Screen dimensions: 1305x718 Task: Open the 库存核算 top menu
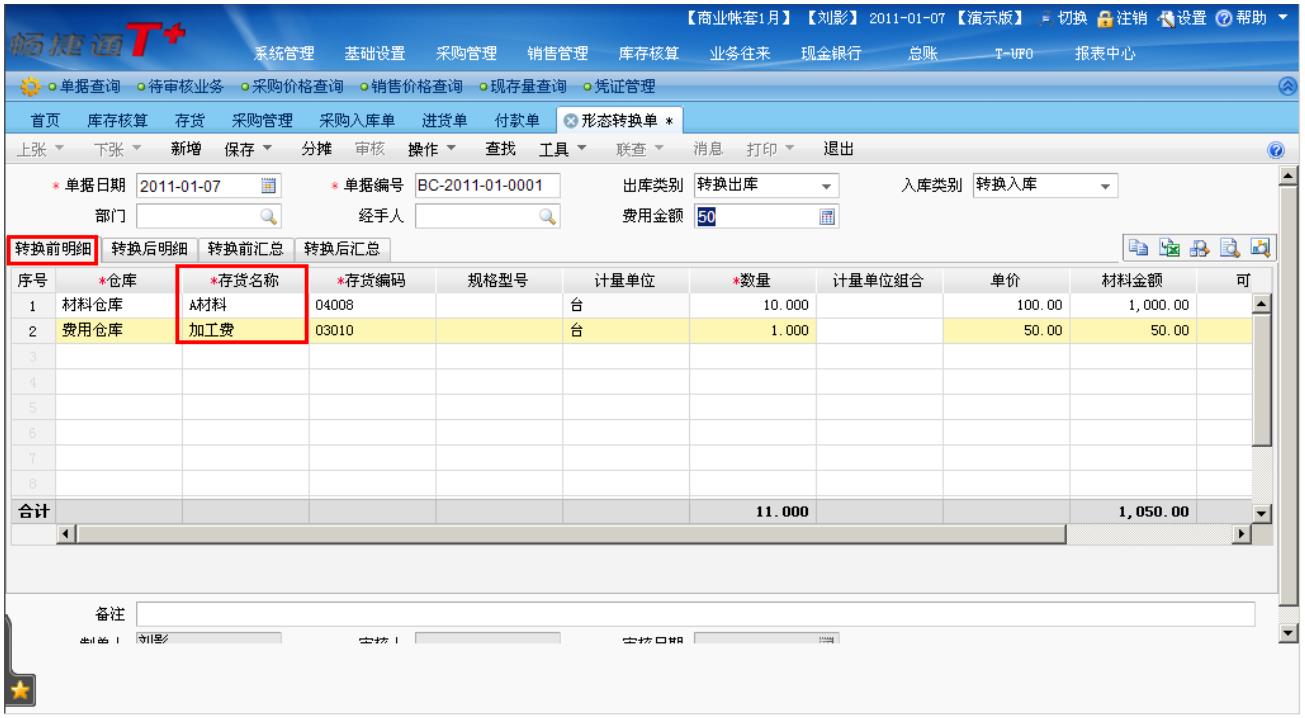pos(645,53)
